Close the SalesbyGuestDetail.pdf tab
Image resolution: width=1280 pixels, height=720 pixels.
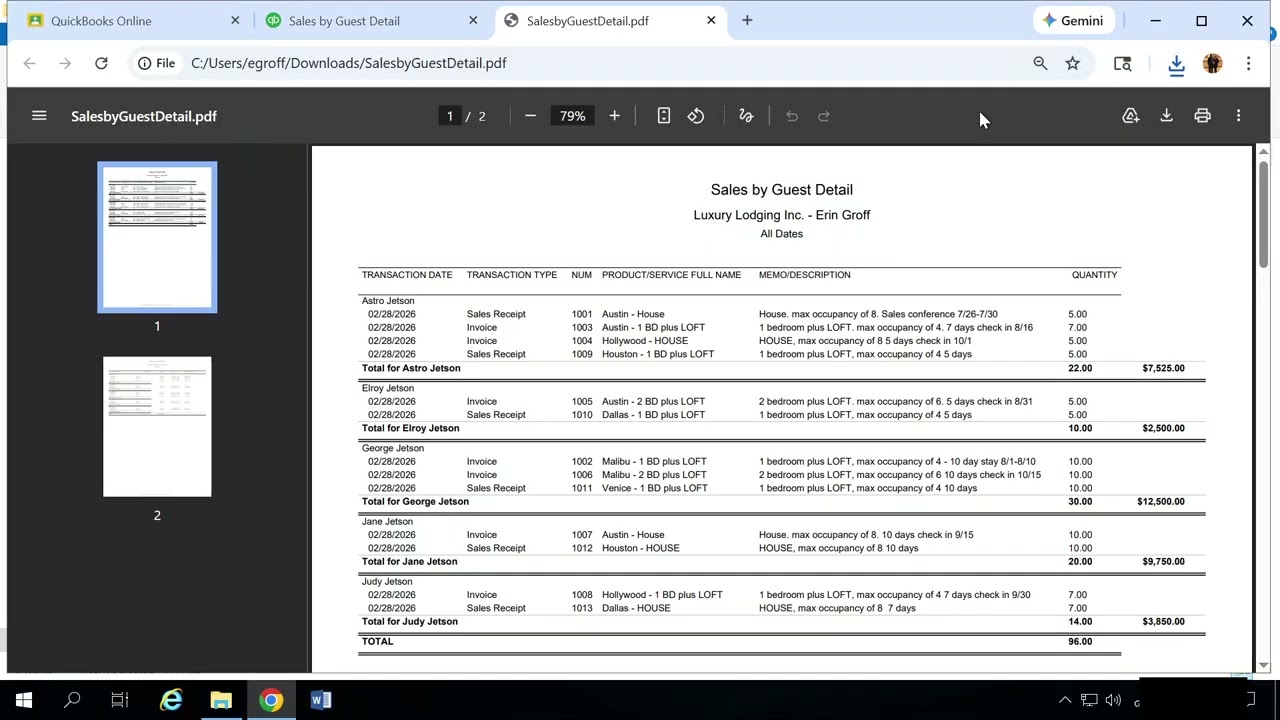711,20
